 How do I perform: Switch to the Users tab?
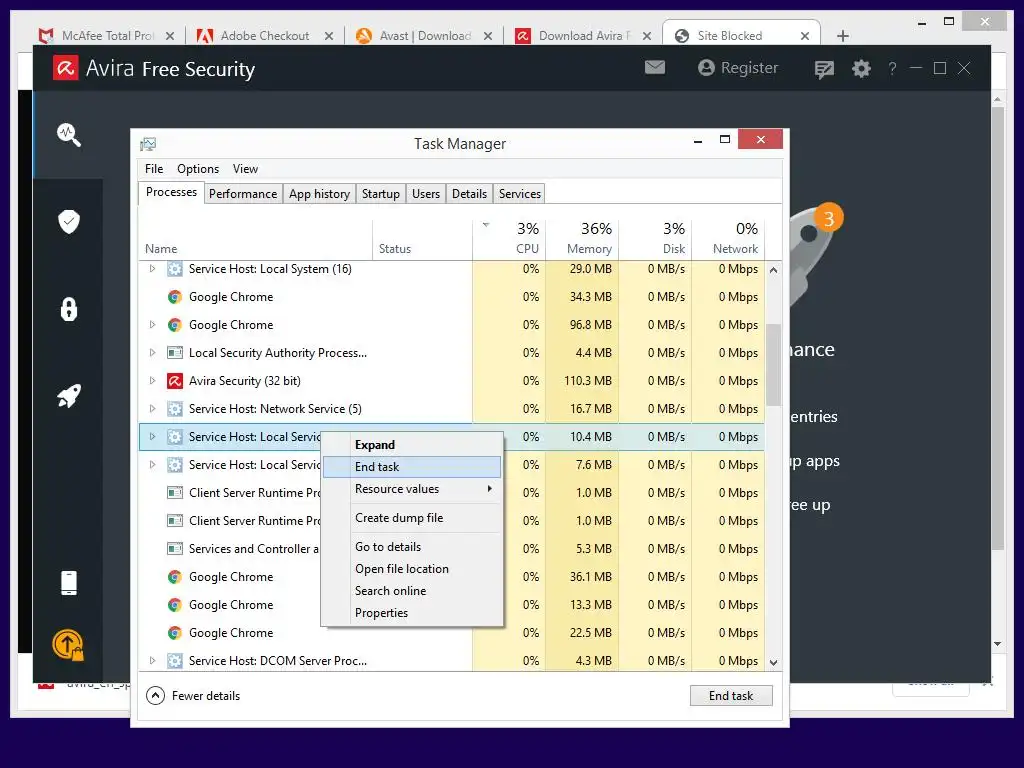click(x=426, y=194)
